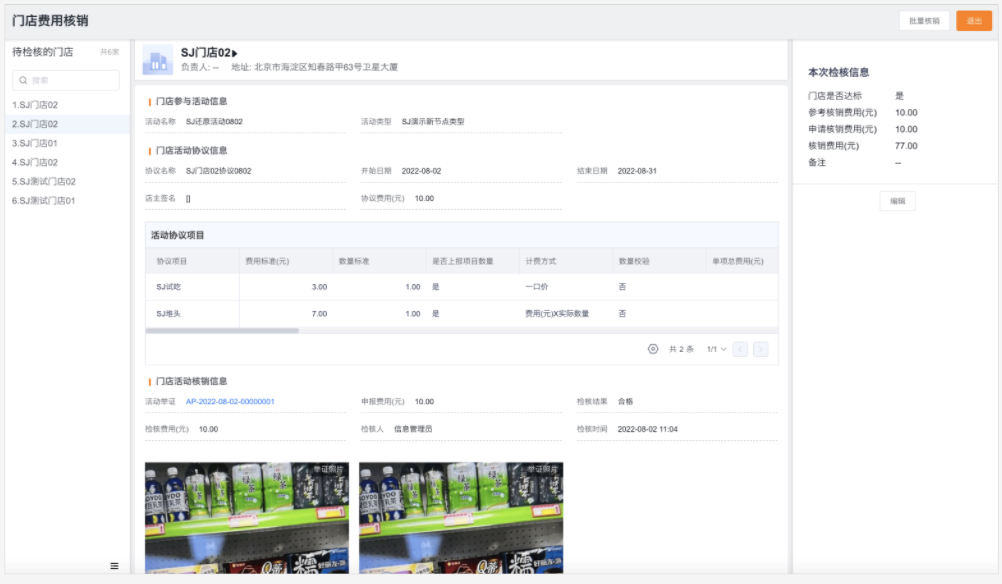Image resolution: width=1002 pixels, height=584 pixels.
Task: Click the agreement table horizontal scrollbar
Action: (222, 331)
